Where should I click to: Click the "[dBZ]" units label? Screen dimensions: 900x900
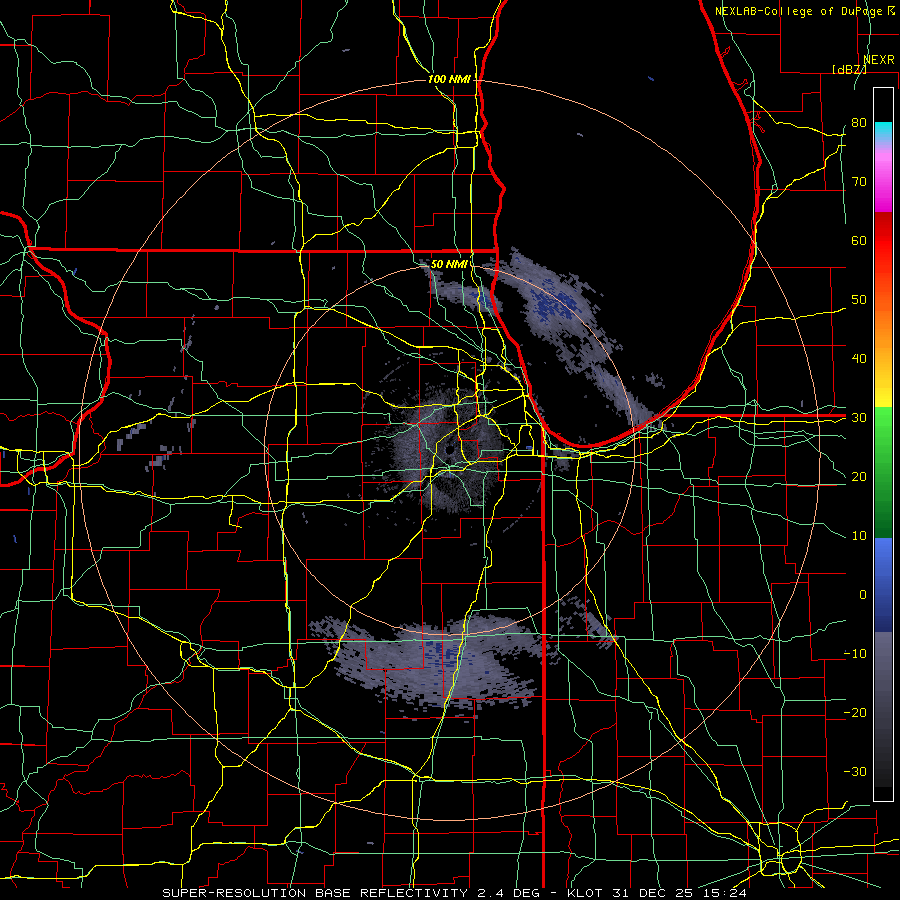pyautogui.click(x=849, y=69)
